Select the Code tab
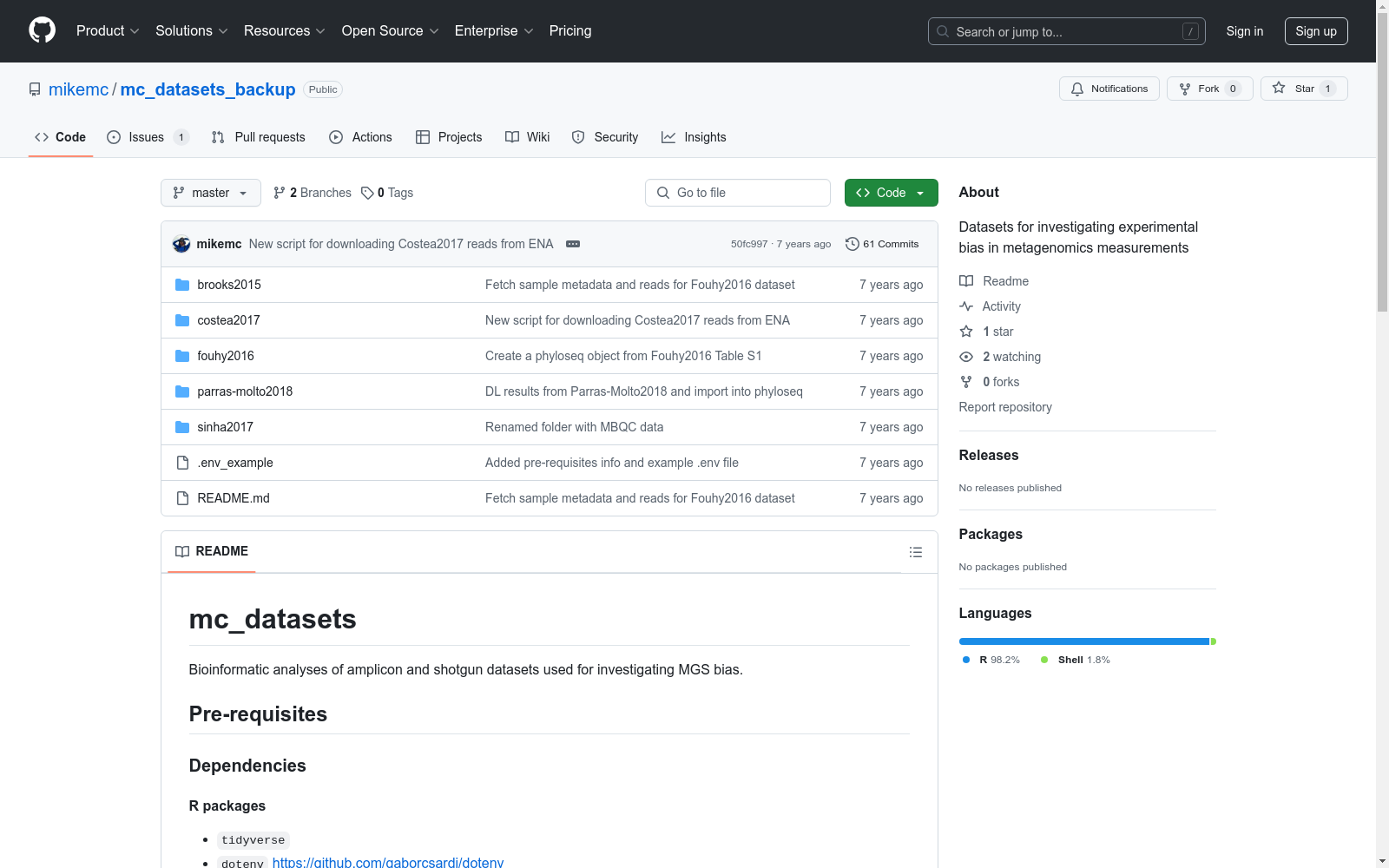 click(61, 137)
